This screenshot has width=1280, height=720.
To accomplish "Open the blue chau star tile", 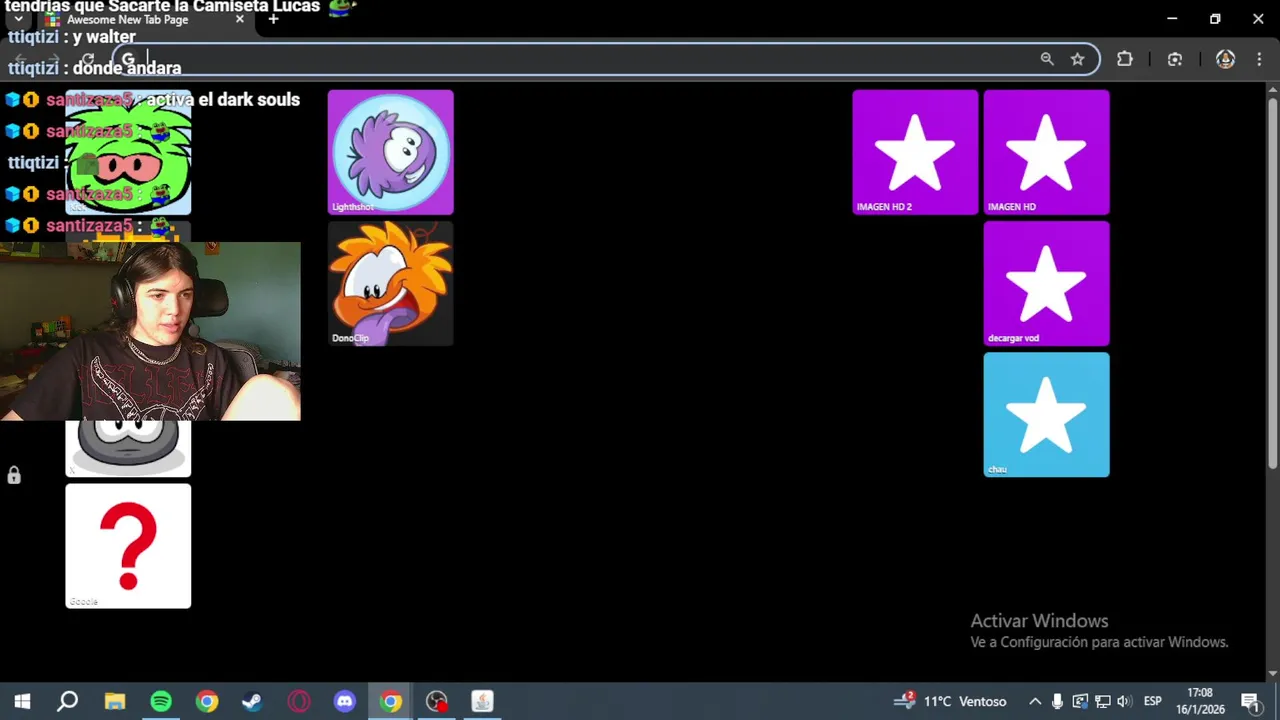I will [1046, 414].
